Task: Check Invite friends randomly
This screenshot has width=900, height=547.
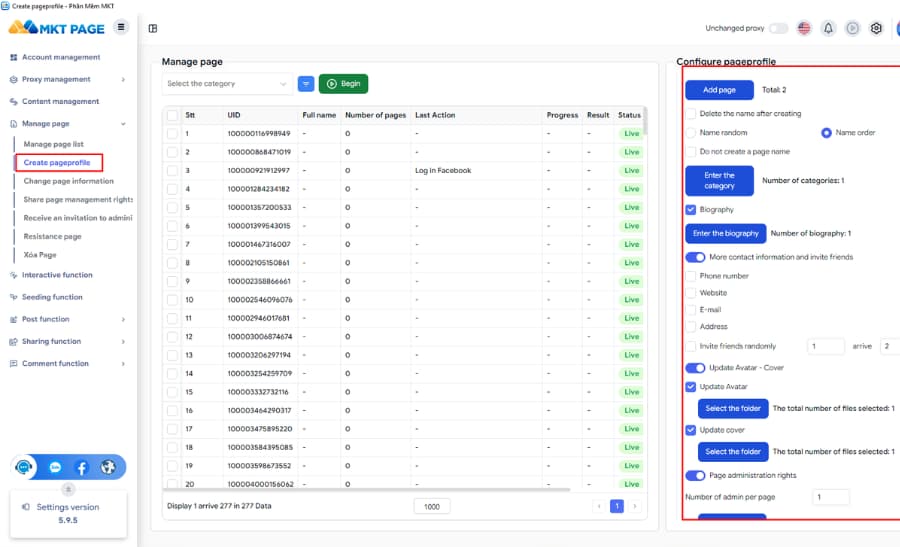Action: tap(691, 346)
